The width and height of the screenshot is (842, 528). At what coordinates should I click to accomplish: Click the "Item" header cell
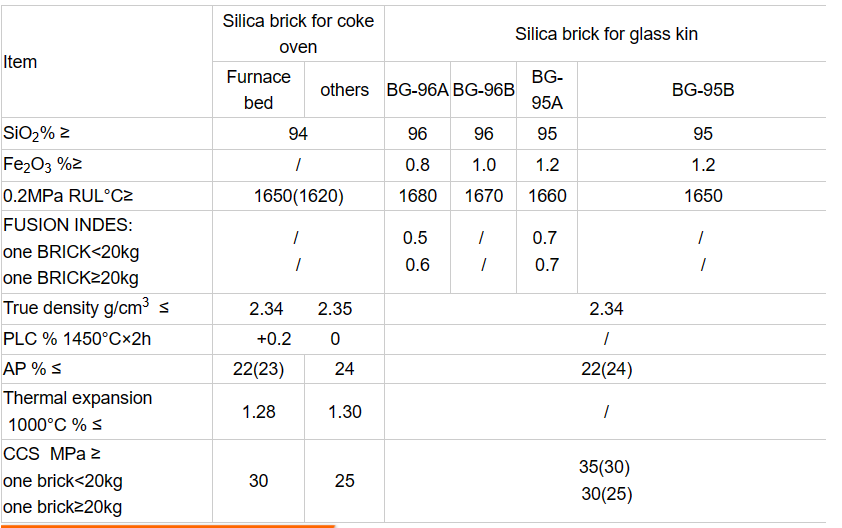coord(20,62)
